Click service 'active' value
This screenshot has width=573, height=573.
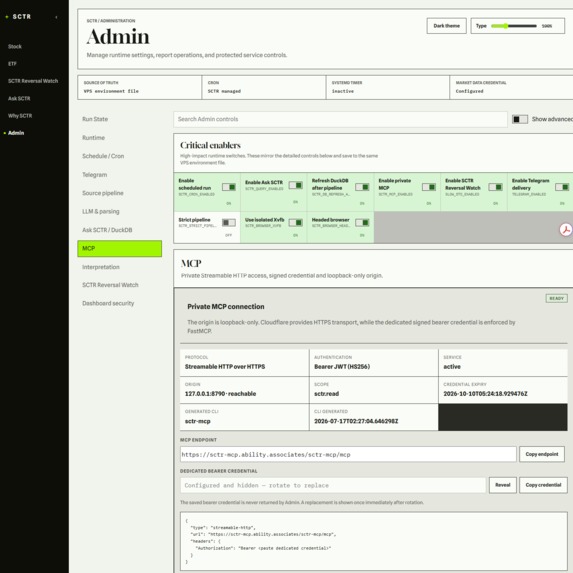[452, 367]
